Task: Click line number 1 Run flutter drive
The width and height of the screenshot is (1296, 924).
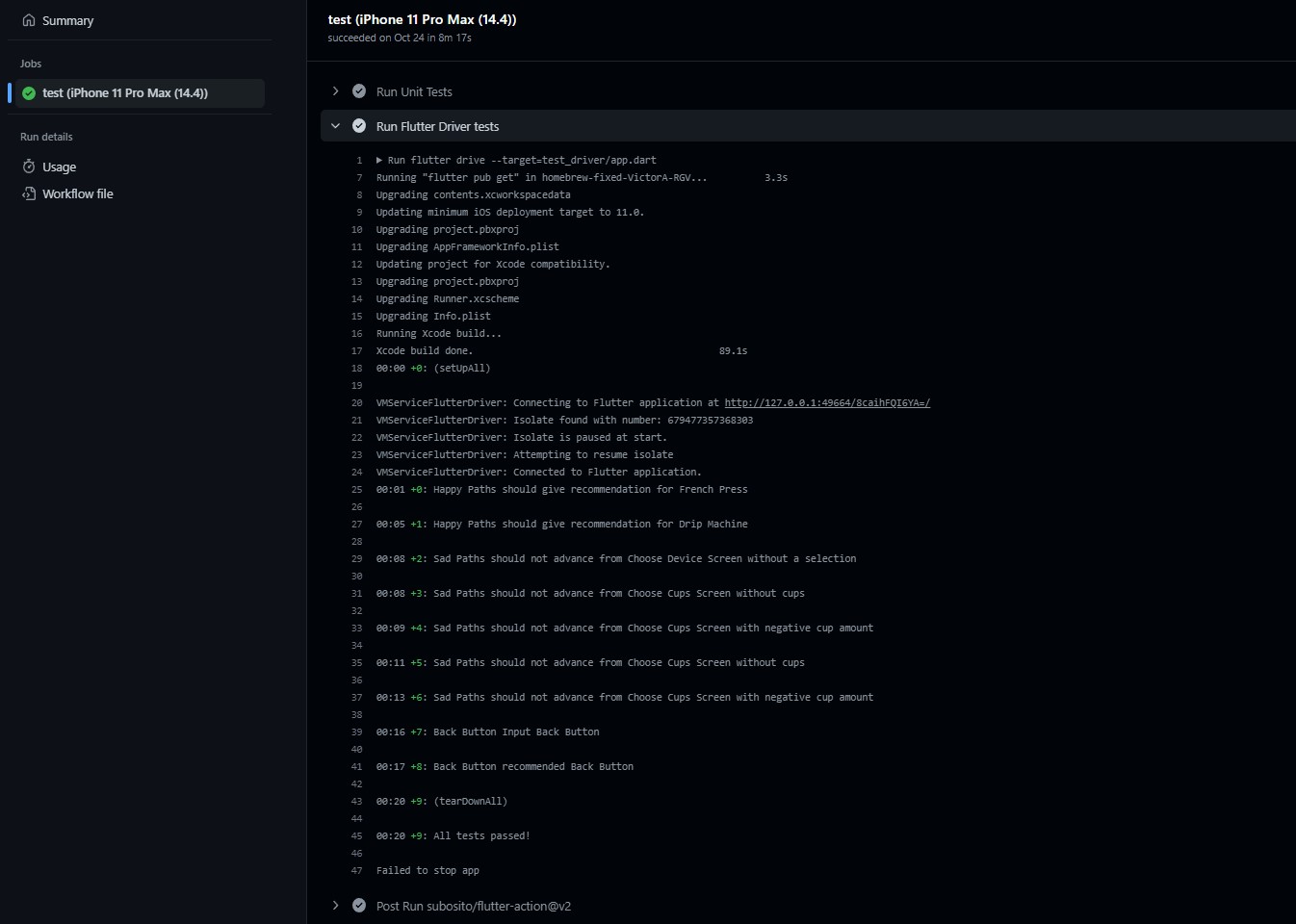Action: click(x=359, y=160)
